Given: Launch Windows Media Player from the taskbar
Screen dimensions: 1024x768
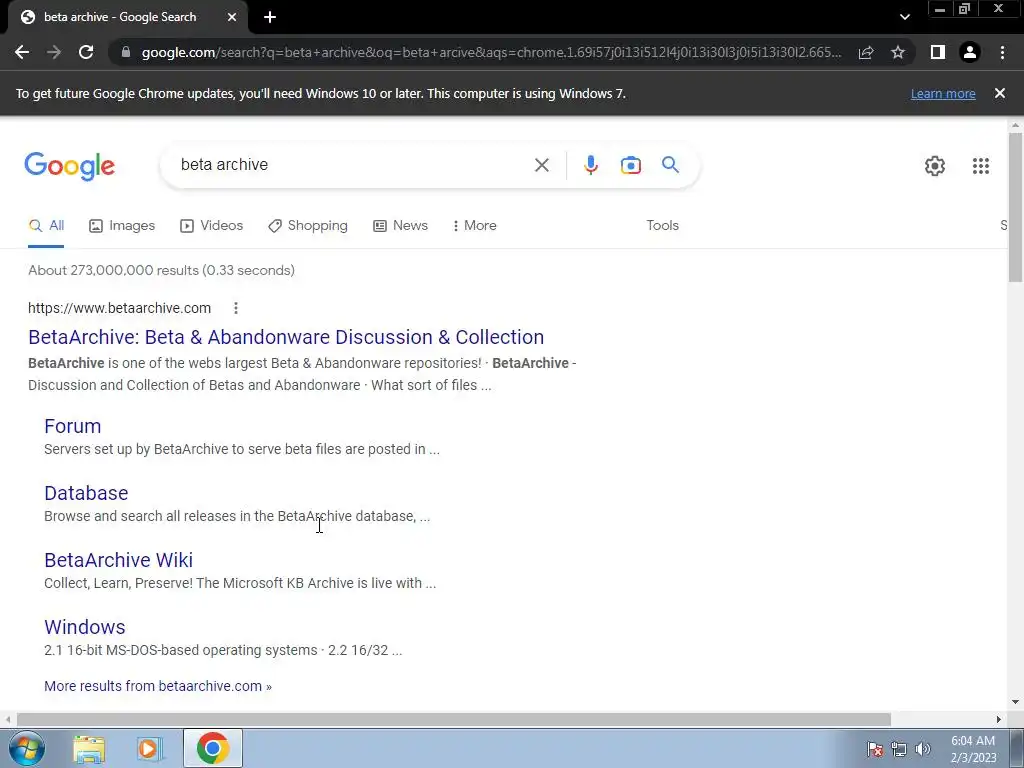Looking at the screenshot, I should click(149, 749).
